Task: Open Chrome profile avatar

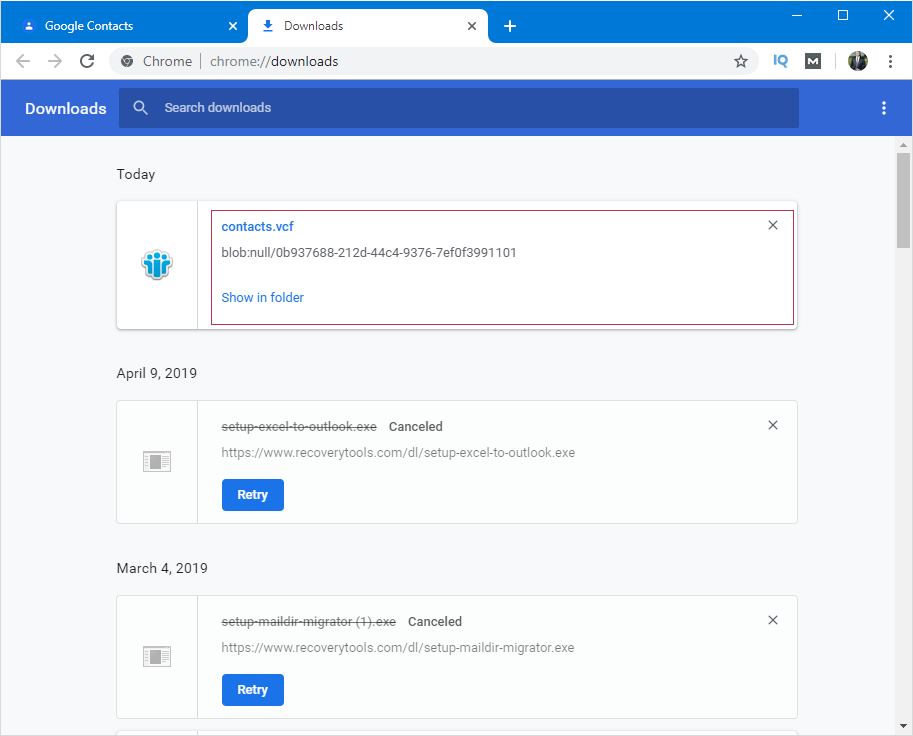Action: 858,61
